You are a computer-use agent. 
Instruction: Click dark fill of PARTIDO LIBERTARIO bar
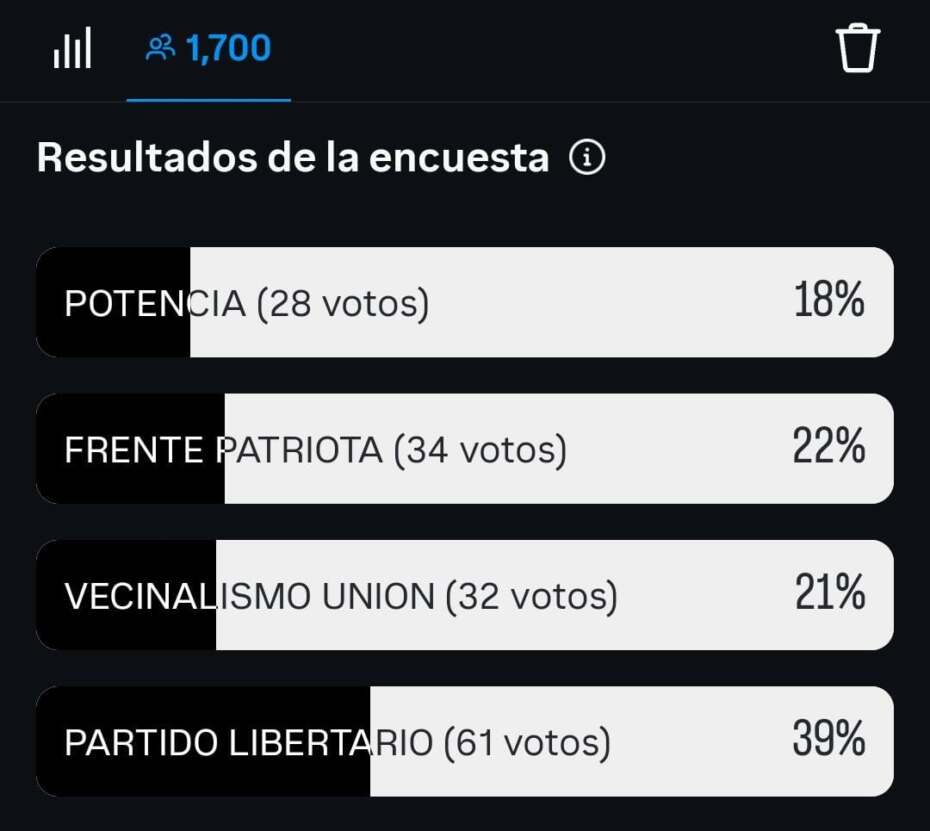tap(203, 741)
